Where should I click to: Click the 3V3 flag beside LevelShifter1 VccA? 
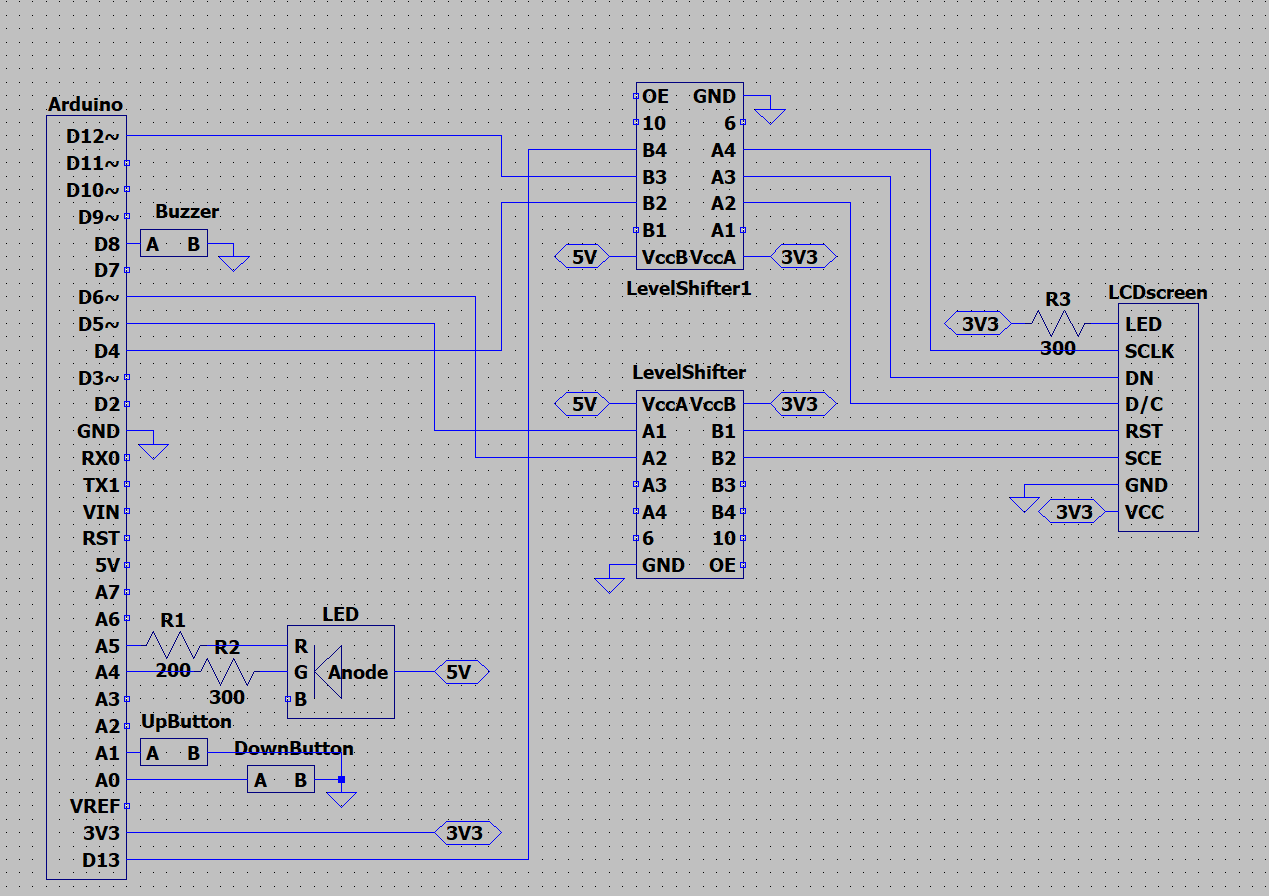point(803,257)
